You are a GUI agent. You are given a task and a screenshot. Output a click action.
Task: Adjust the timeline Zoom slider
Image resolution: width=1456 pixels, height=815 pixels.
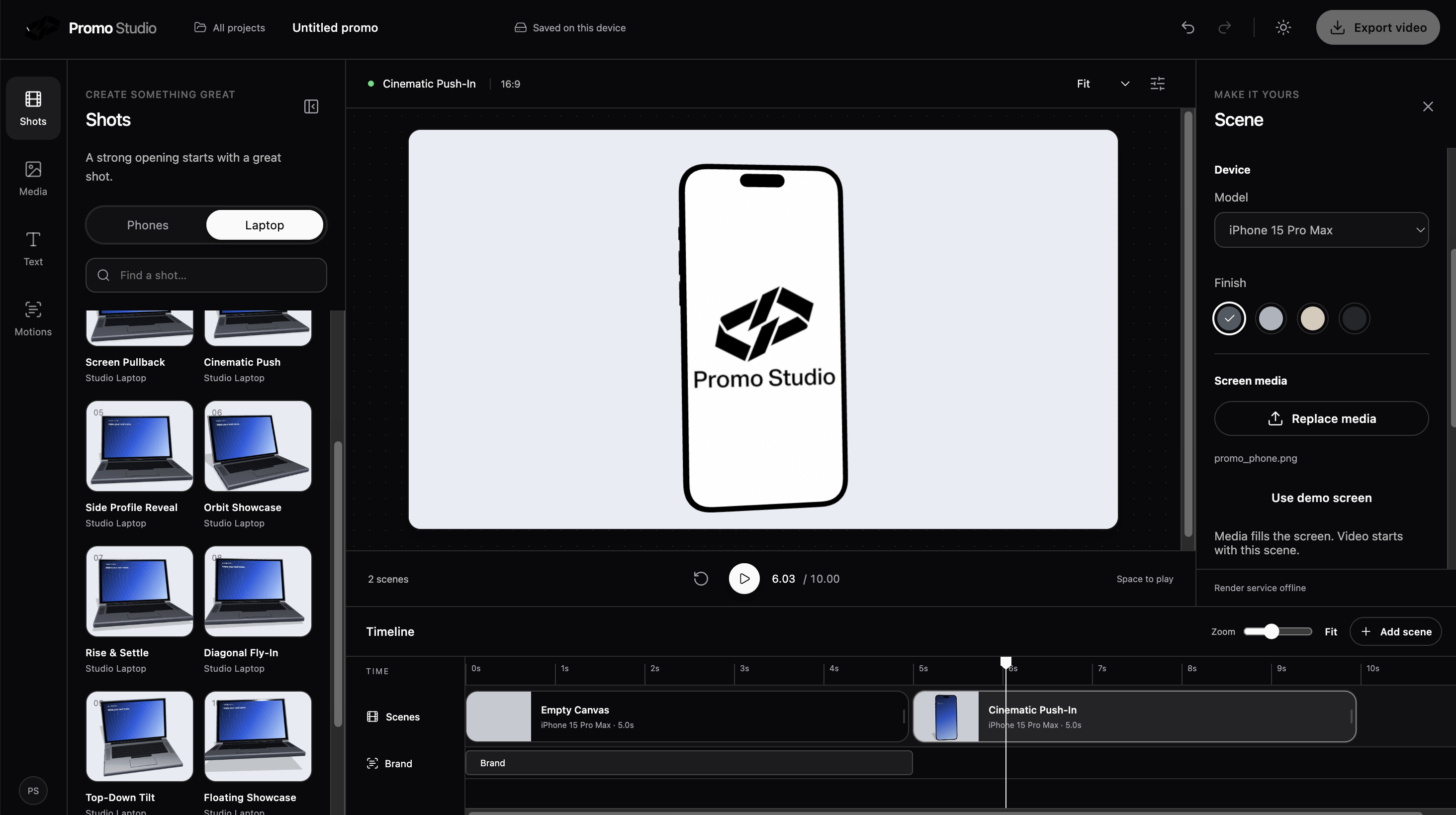point(1277,631)
